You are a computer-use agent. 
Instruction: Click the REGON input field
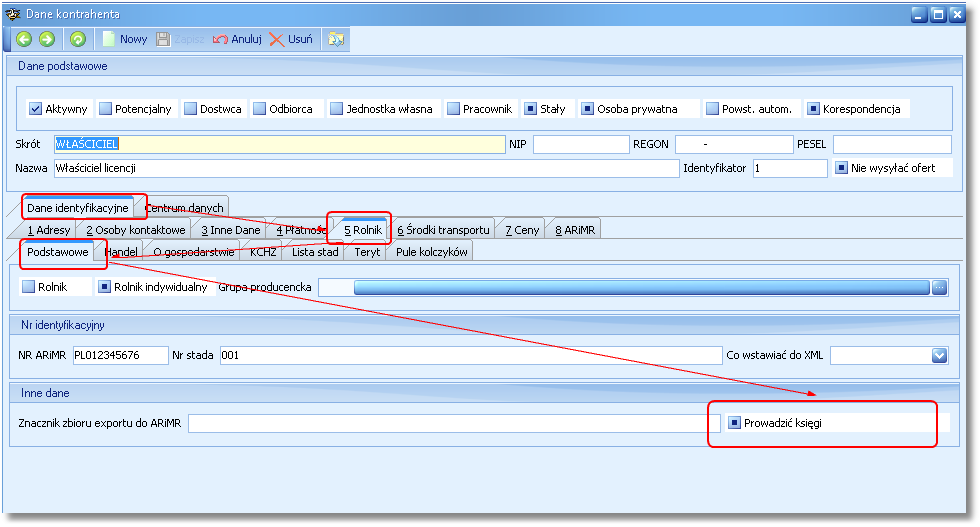click(x=734, y=144)
